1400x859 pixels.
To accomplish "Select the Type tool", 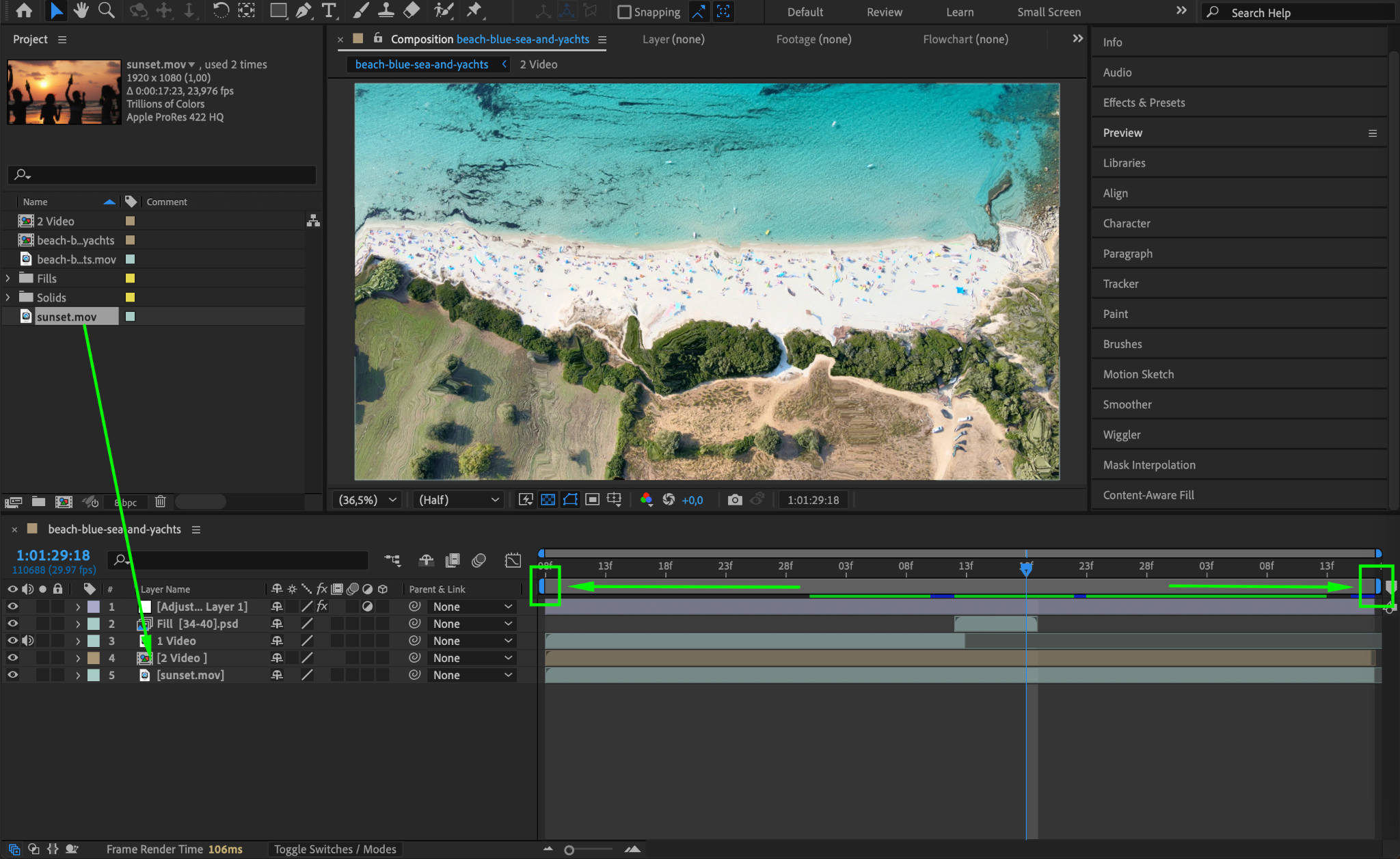I will pyautogui.click(x=329, y=10).
